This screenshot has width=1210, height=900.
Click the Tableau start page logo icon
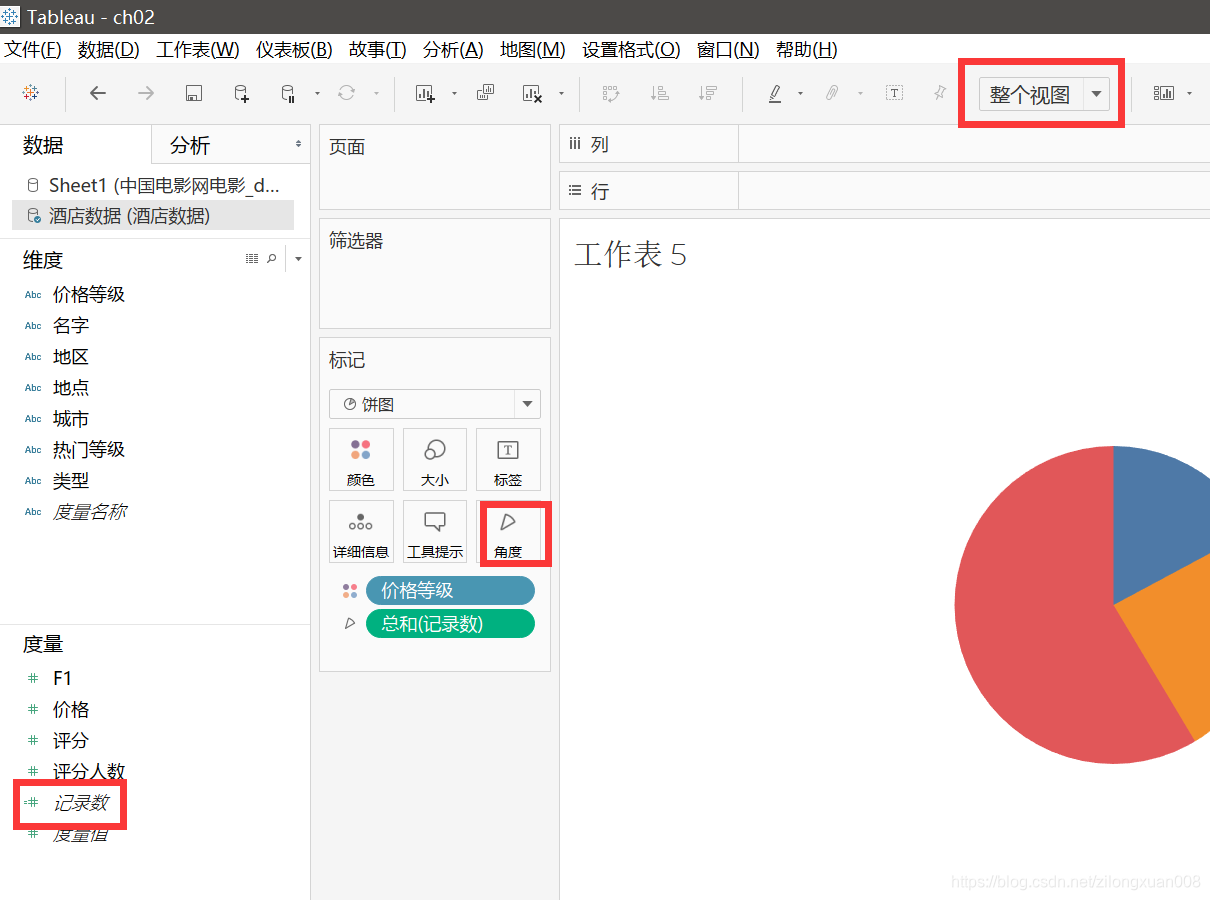coord(30,93)
